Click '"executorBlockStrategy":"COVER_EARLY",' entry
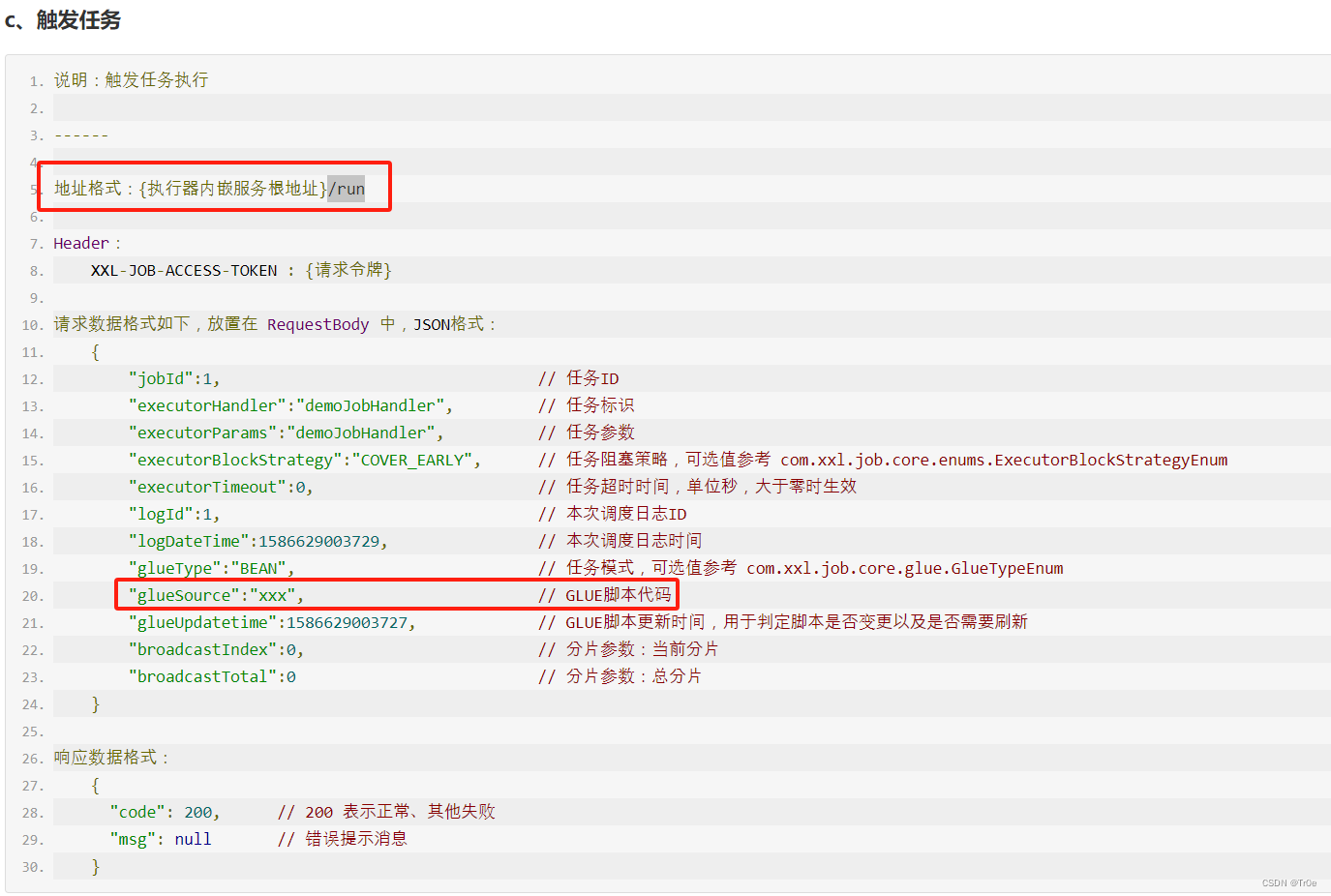This screenshot has width=1331, height=896. click(x=305, y=461)
